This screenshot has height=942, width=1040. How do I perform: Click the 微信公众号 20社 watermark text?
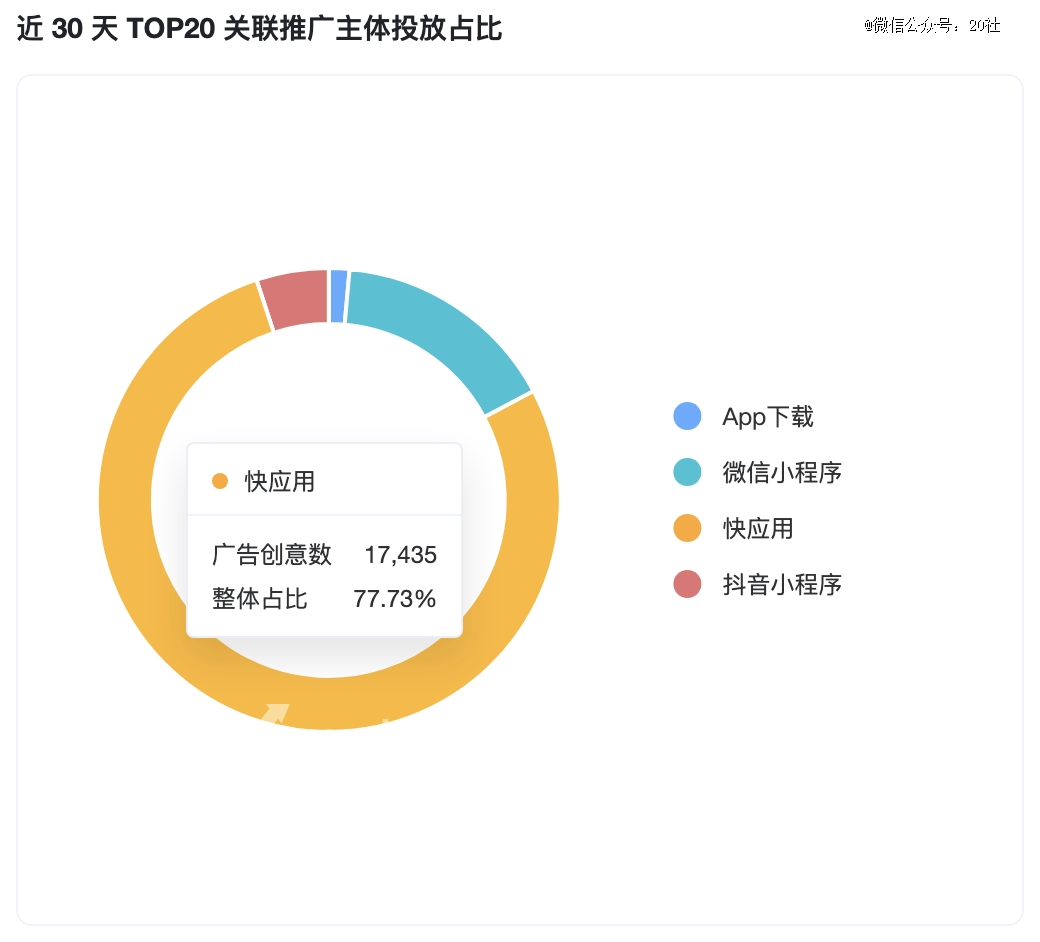(932, 25)
